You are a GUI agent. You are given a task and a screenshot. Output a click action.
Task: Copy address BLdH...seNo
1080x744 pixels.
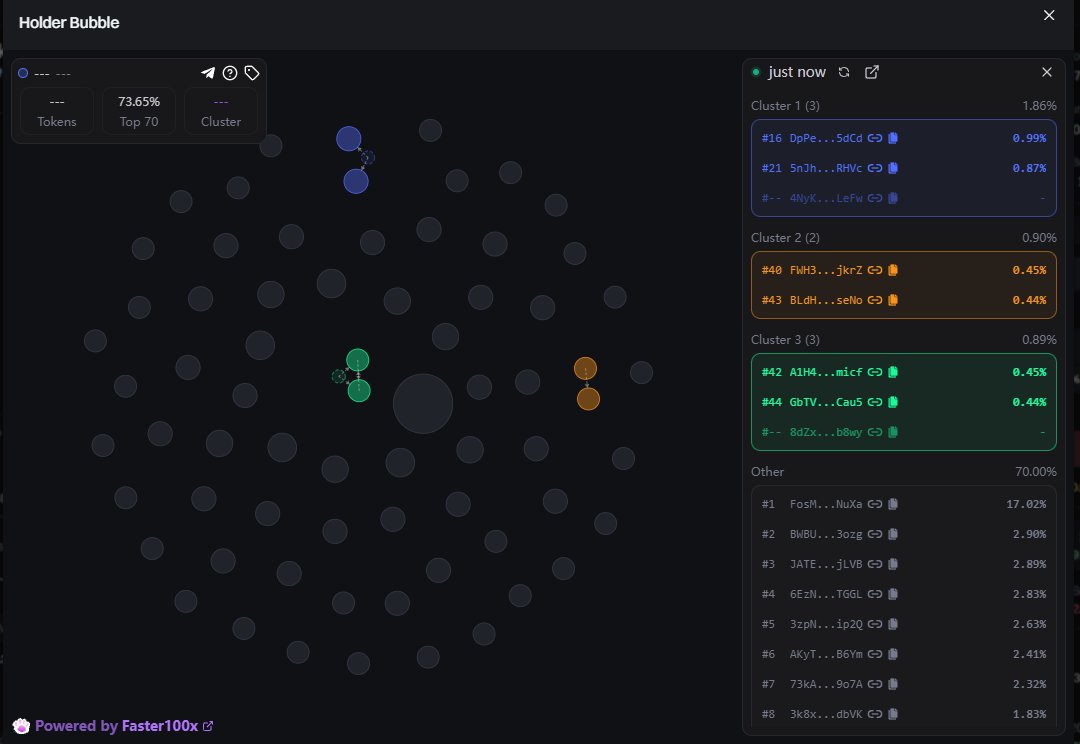(x=893, y=300)
